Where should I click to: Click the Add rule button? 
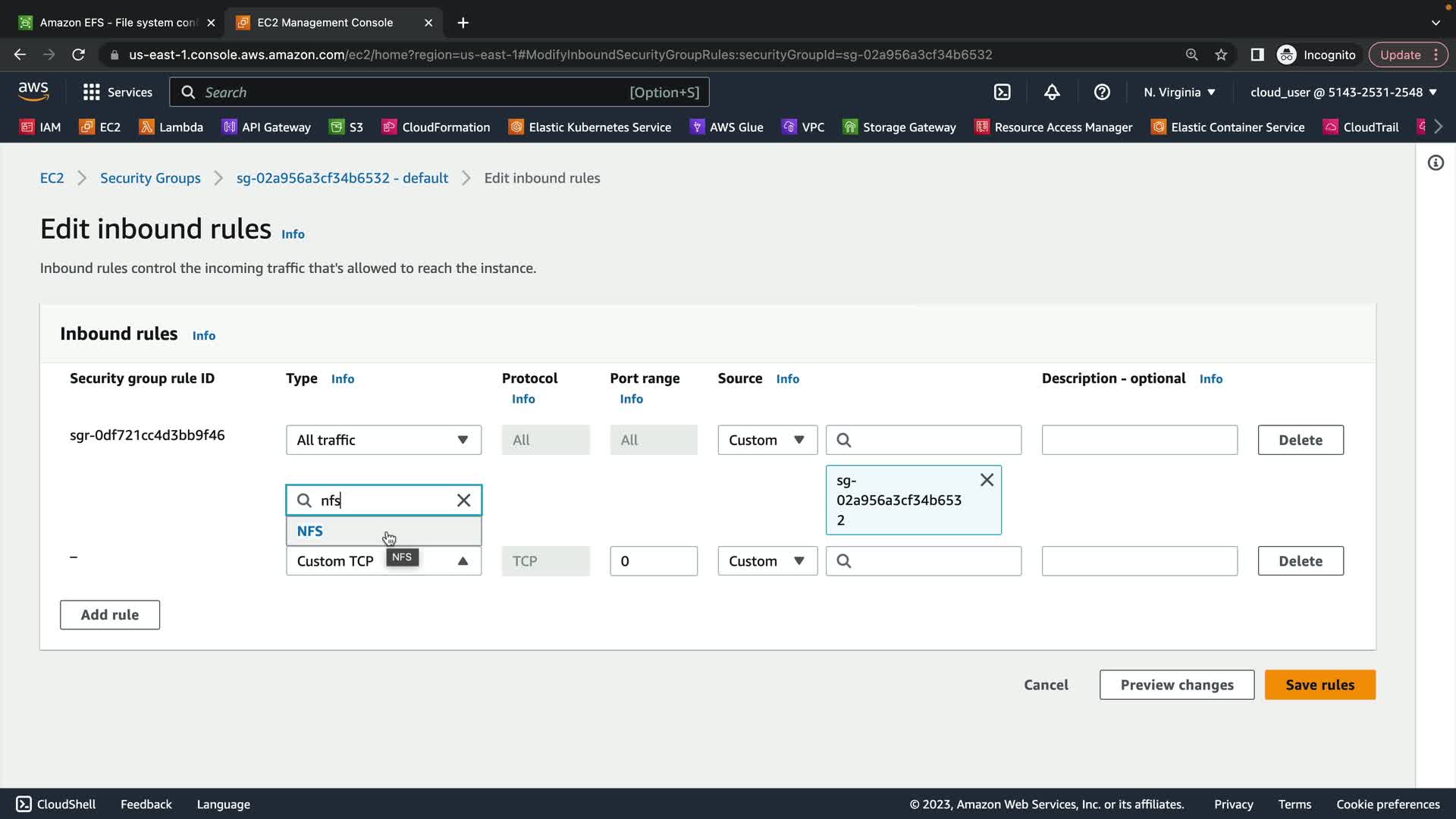tap(110, 615)
